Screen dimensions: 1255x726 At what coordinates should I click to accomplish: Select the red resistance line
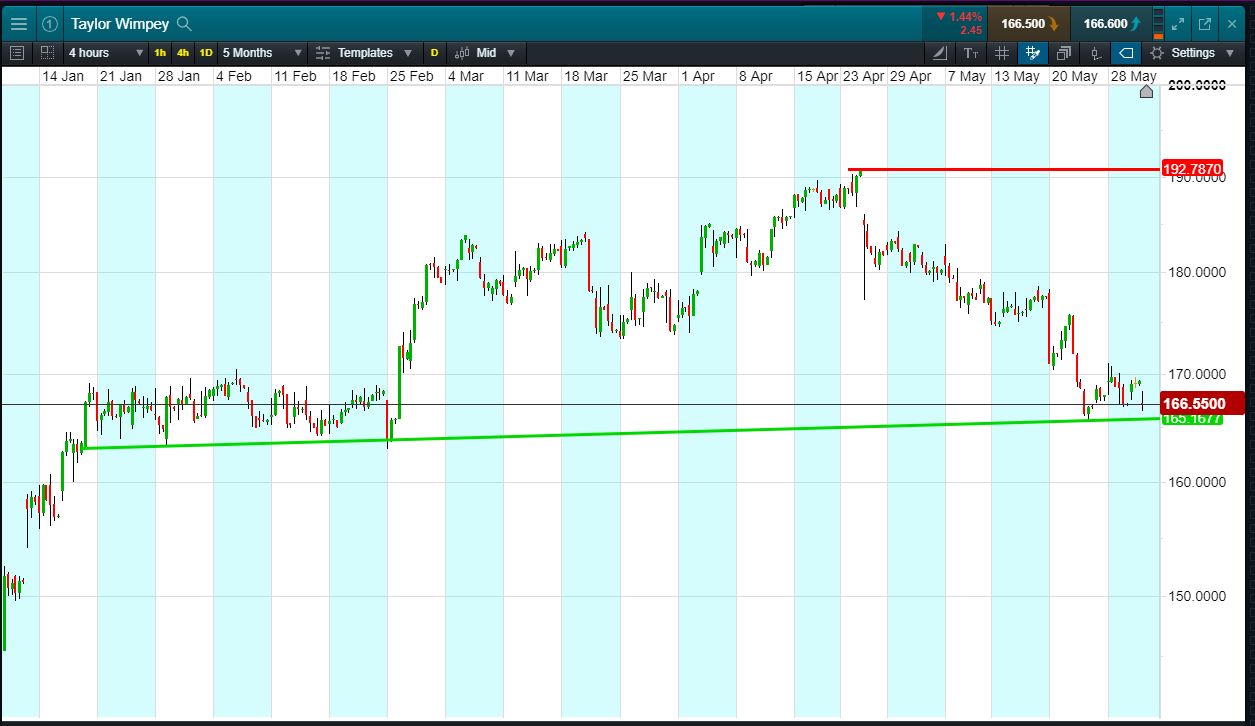1003,170
